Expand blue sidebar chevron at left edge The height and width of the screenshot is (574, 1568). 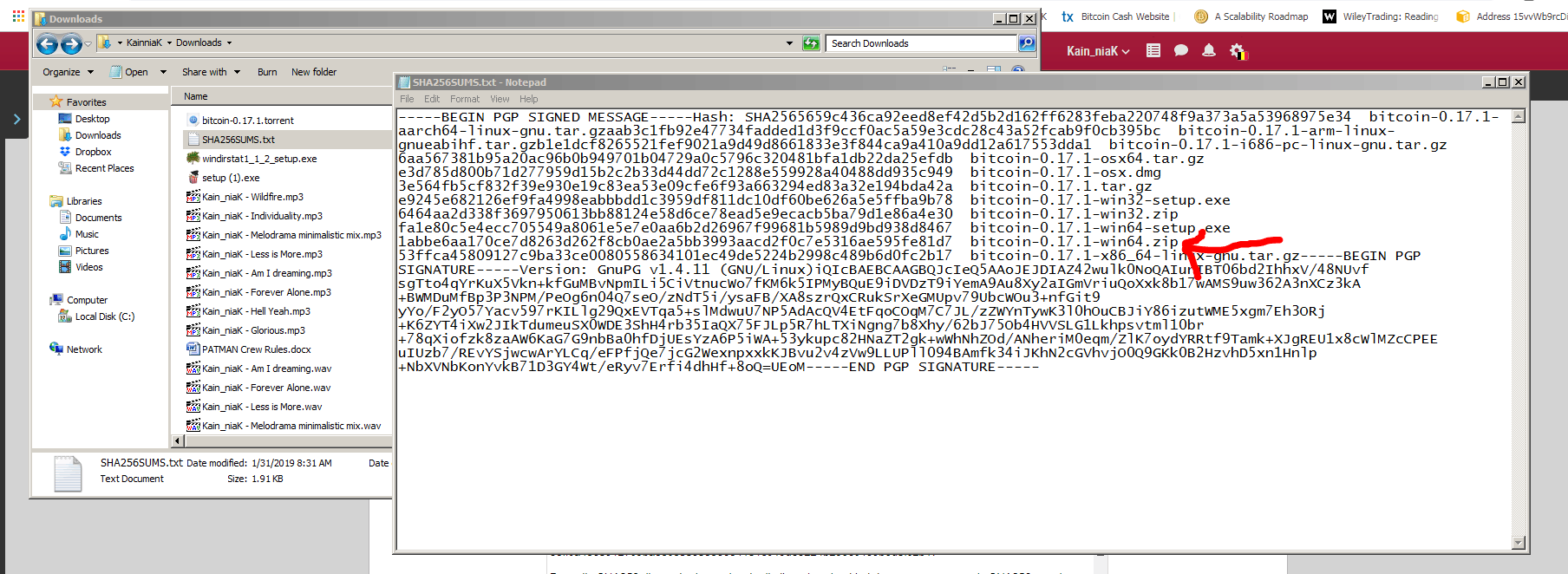pos(16,120)
